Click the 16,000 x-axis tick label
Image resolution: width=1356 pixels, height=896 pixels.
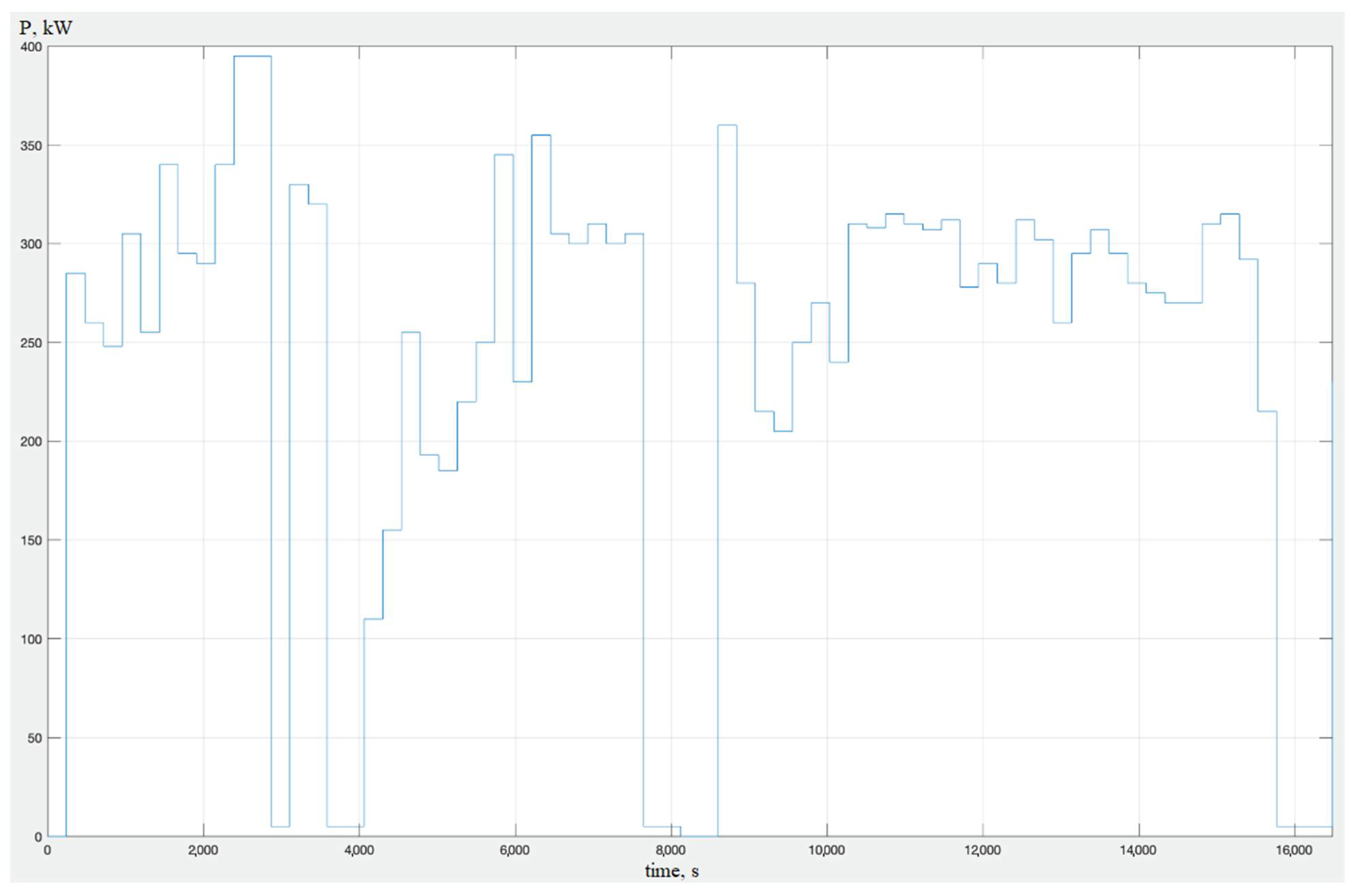[1294, 850]
